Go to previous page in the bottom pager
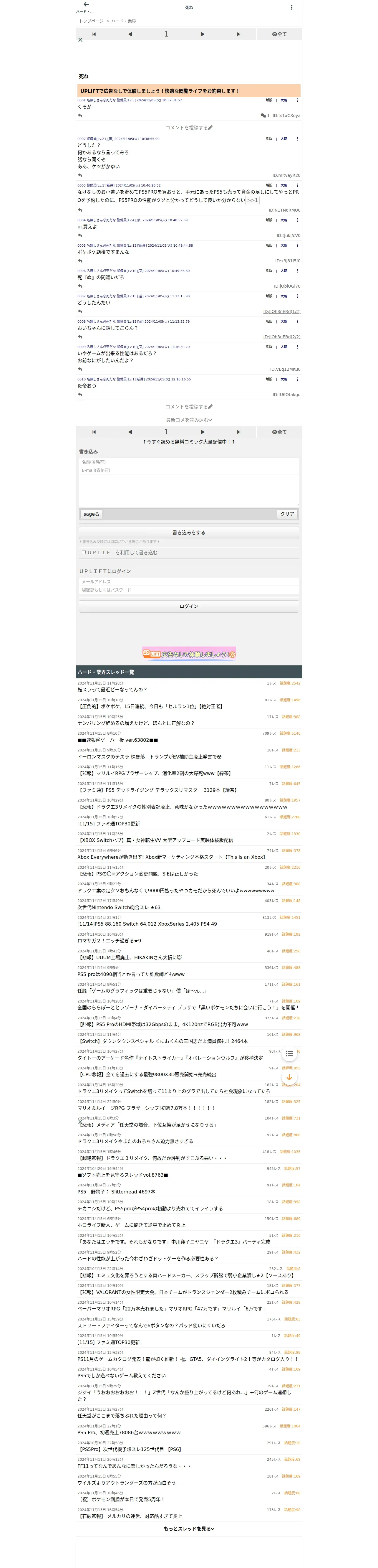Image resolution: width=378 pixels, height=1568 pixels. point(130,432)
